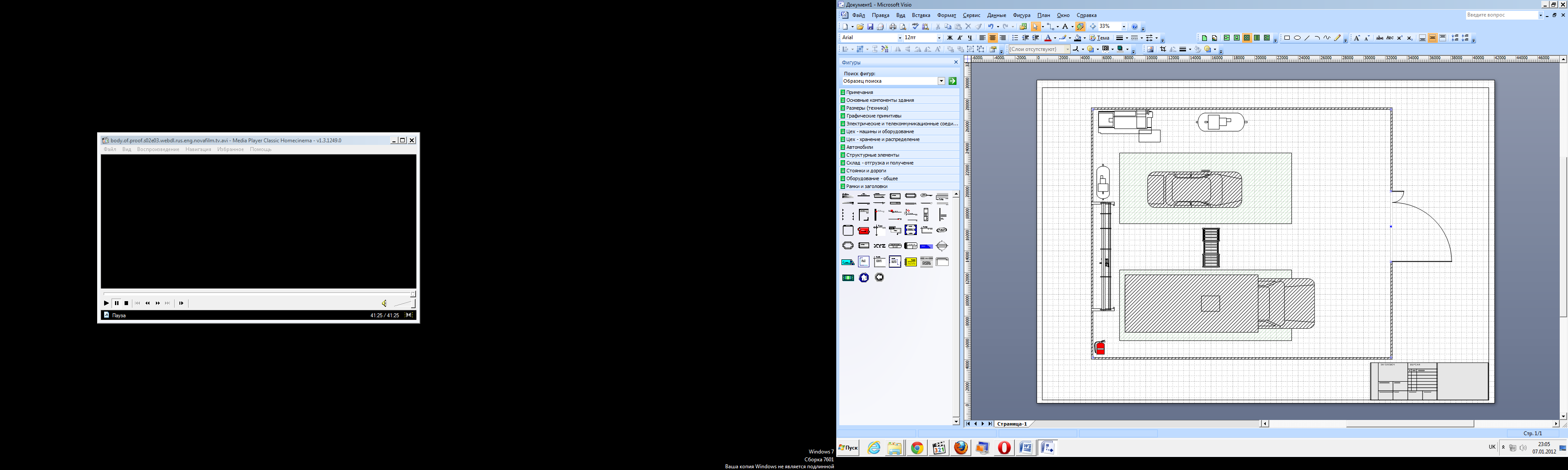Adjust the volume slider in Media Player Classic
This screenshot has width=1568, height=470.
pos(405,303)
